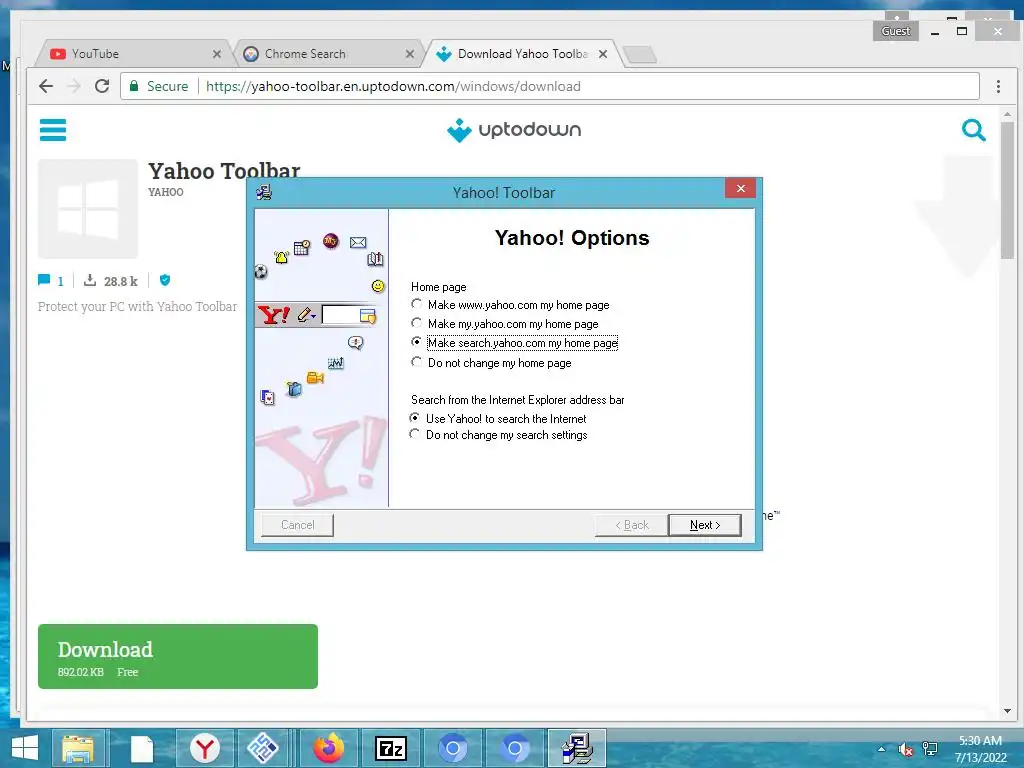Reload the page with refresh icon

tap(102, 86)
